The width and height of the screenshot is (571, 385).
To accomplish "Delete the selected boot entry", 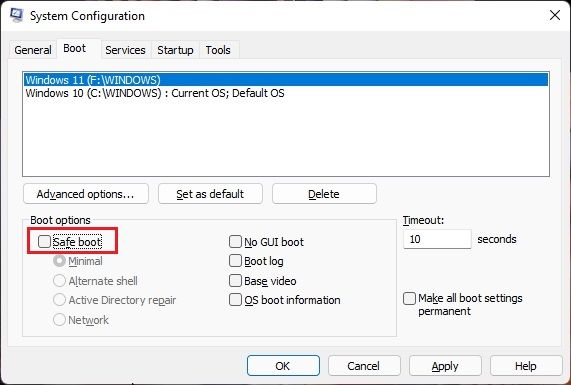I will 324,194.
